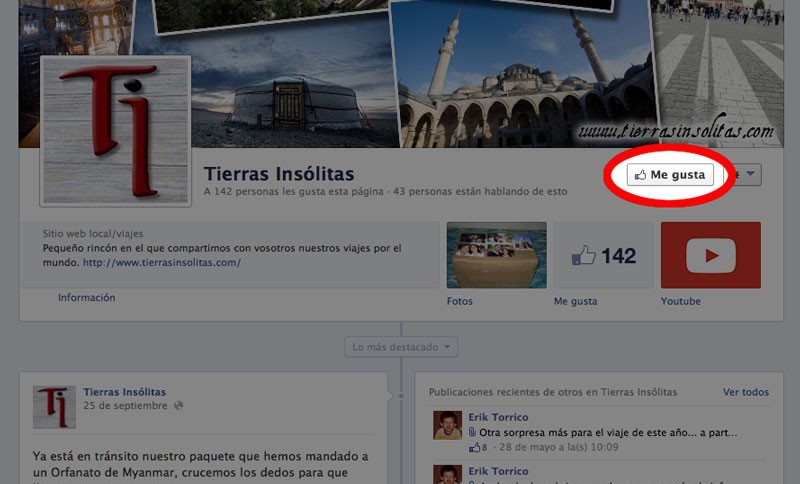Click the Fotos label link
800x484 pixels.
(x=460, y=301)
